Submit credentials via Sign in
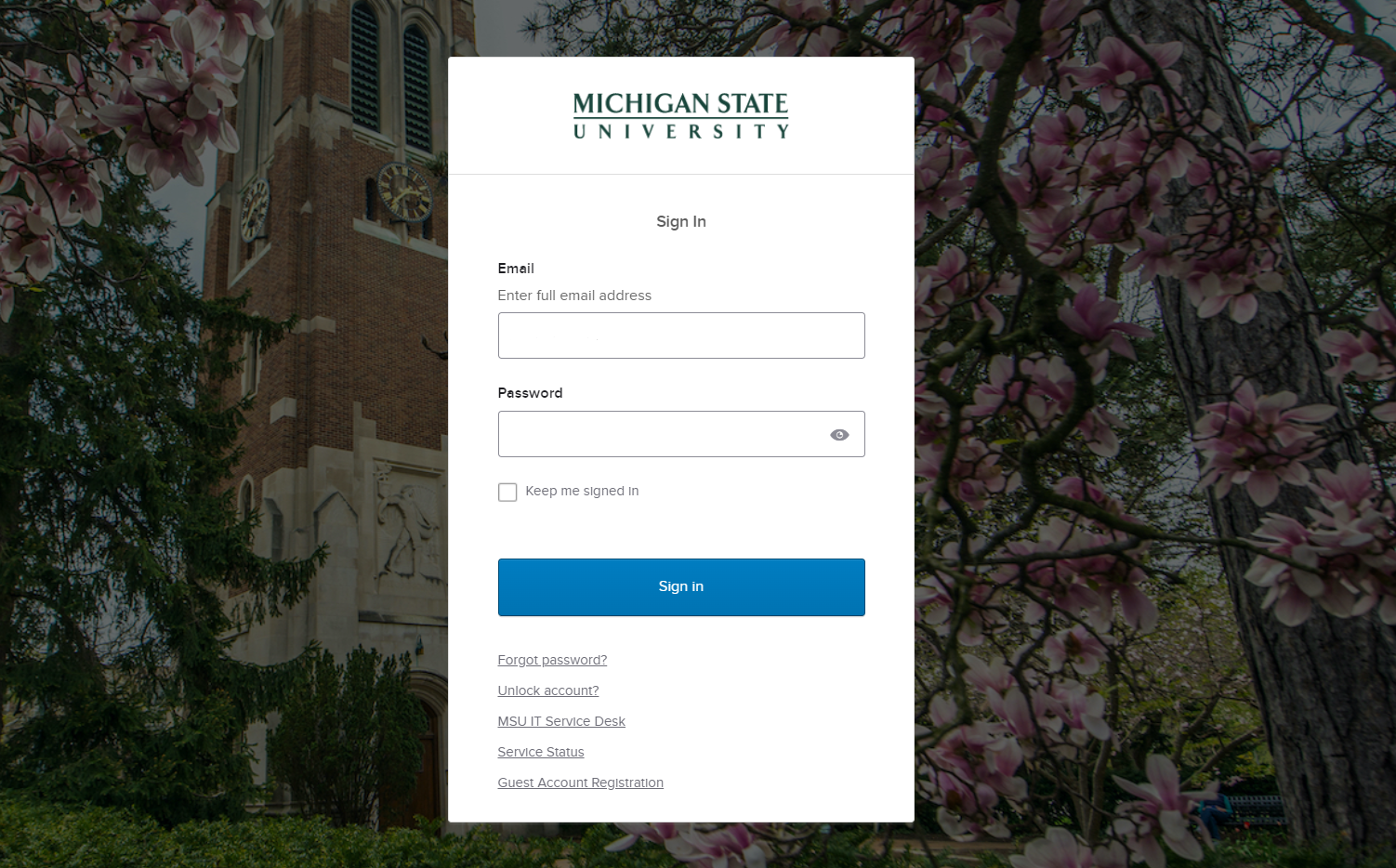1396x868 pixels. pos(680,586)
